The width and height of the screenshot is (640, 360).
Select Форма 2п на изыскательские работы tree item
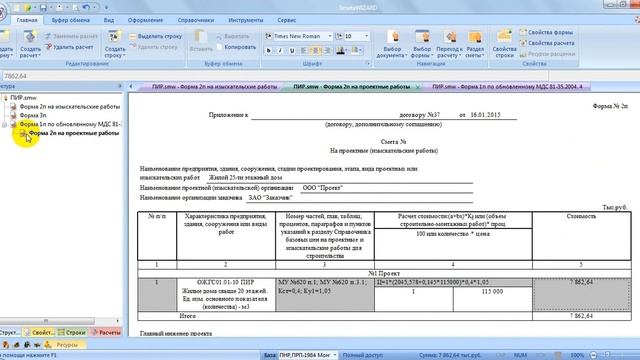click(x=69, y=107)
